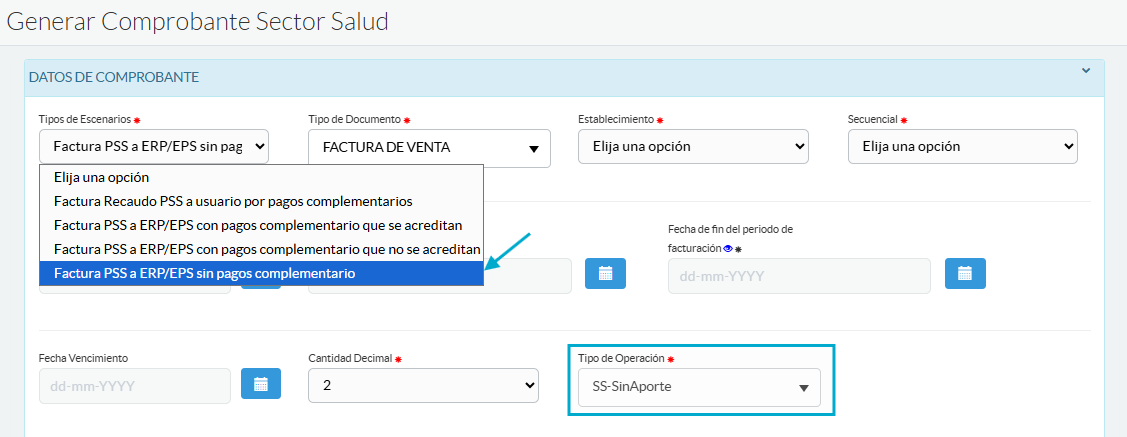Select 'Factura PSS a ERP/EPS sin pagos complementario'
This screenshot has width=1127, height=437.
coord(205,273)
